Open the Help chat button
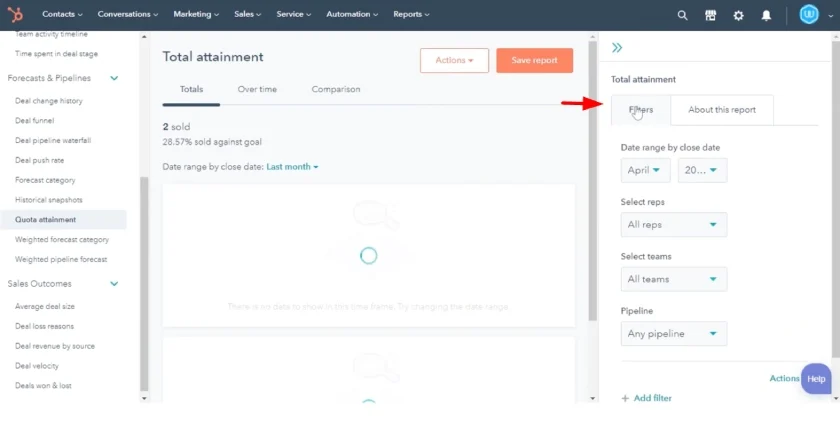 pos(816,379)
